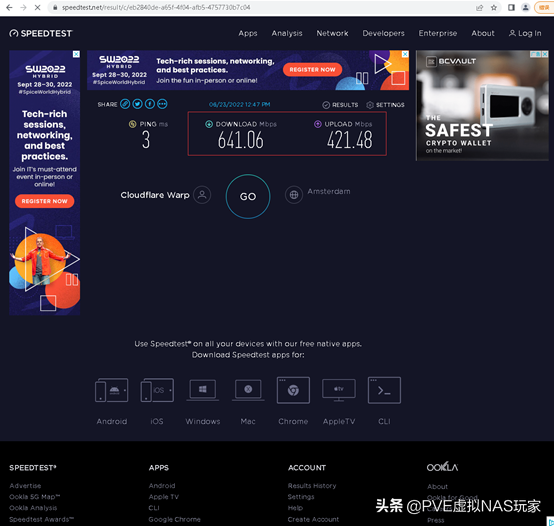
Task: Start the test with the GO button
Action: pos(248,196)
